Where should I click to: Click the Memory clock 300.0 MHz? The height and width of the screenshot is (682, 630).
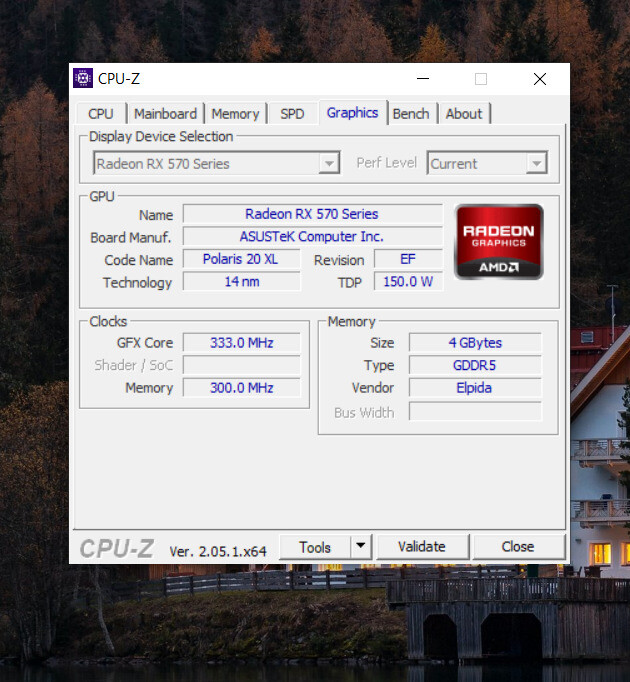pyautogui.click(x=241, y=388)
